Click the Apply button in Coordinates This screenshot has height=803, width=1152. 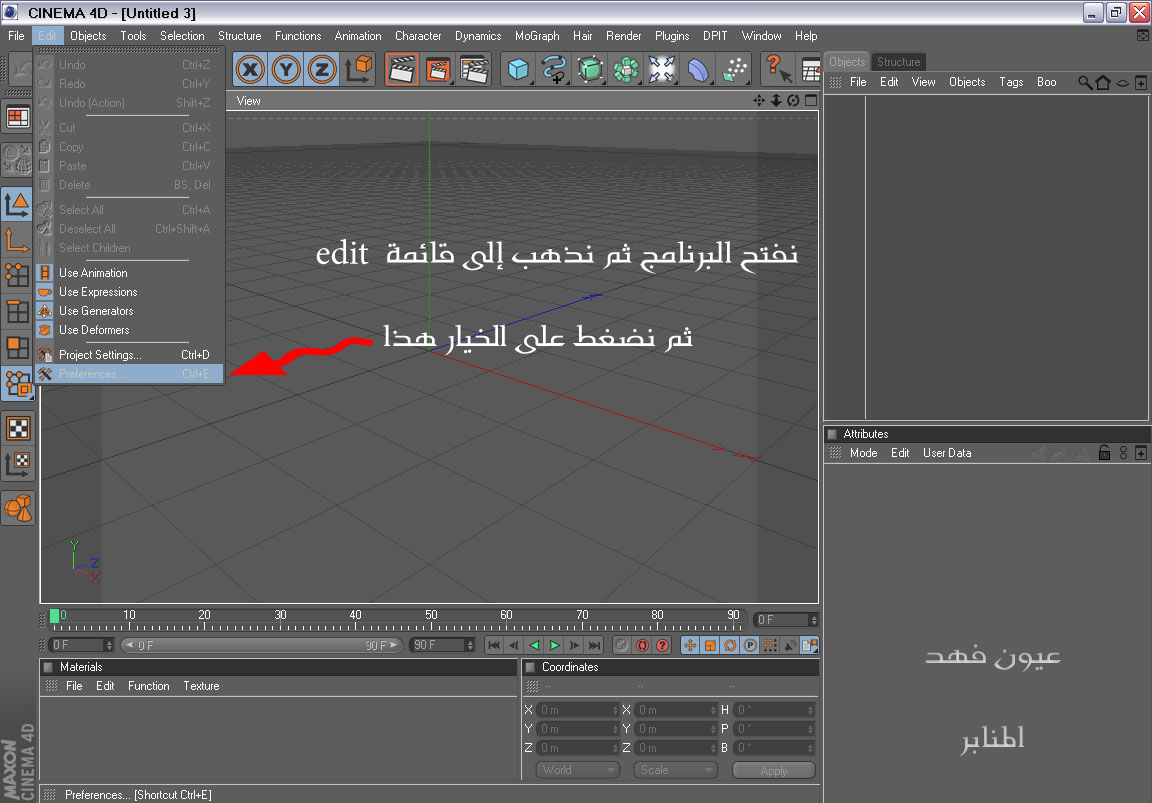point(774,770)
